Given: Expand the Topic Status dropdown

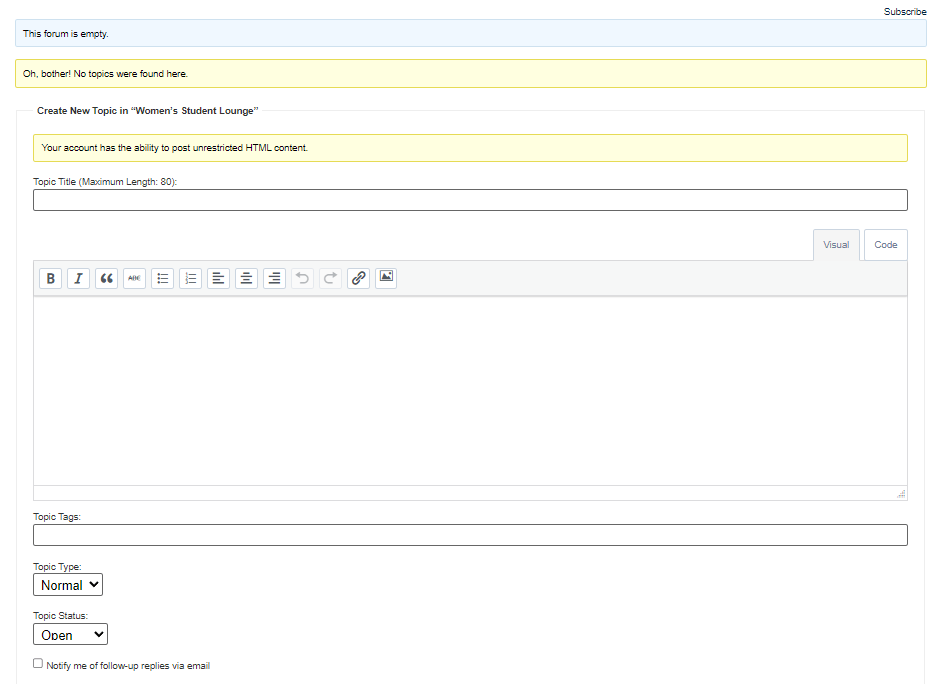Looking at the screenshot, I should coord(70,634).
